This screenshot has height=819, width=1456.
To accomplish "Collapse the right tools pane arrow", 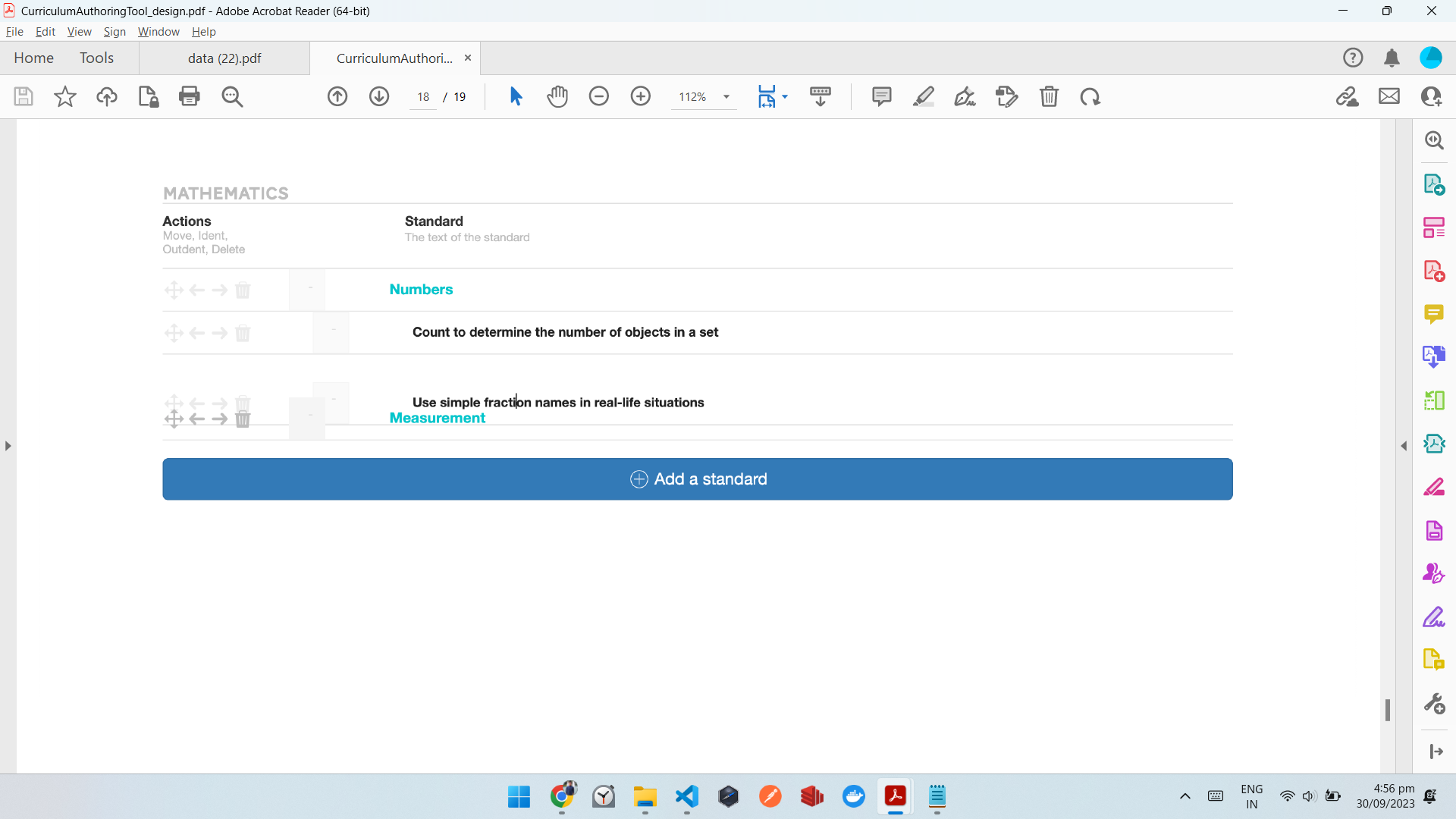I will [1404, 446].
